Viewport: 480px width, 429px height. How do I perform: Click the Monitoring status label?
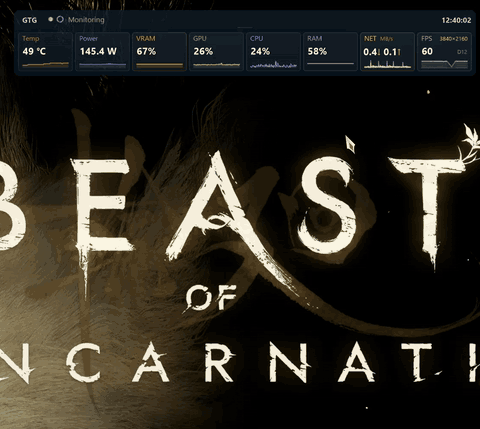click(x=86, y=20)
